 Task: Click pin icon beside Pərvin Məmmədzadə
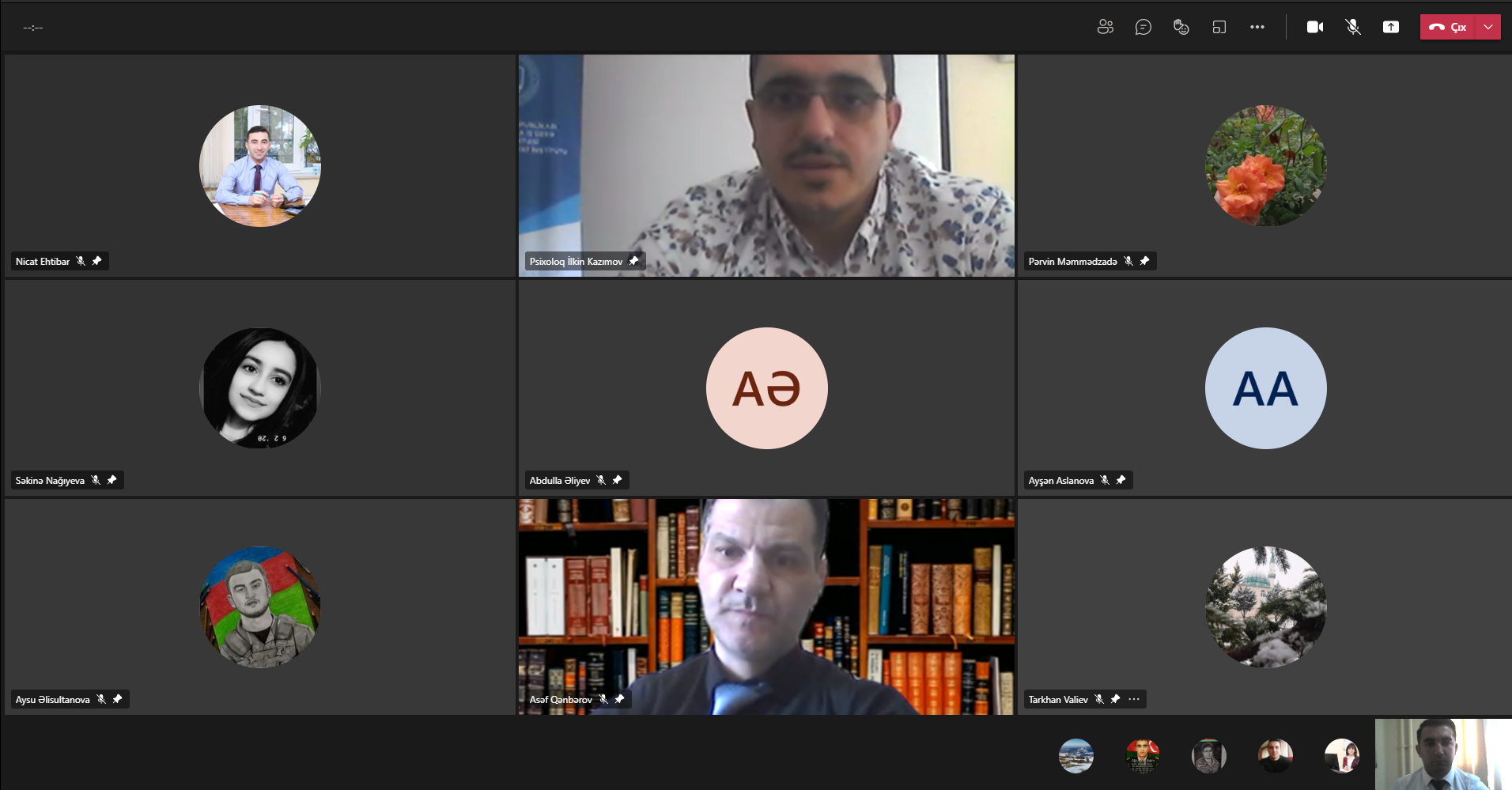coord(1144,261)
